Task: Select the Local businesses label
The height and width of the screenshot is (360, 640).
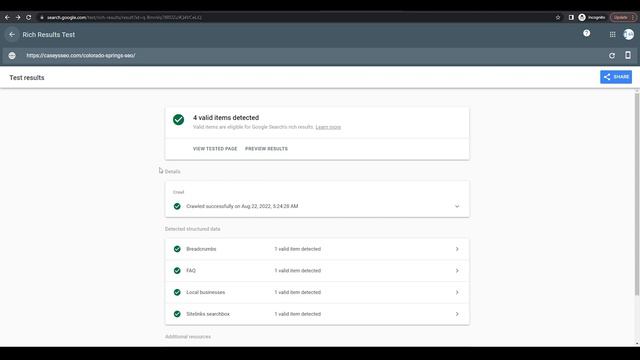Action: pos(206,292)
